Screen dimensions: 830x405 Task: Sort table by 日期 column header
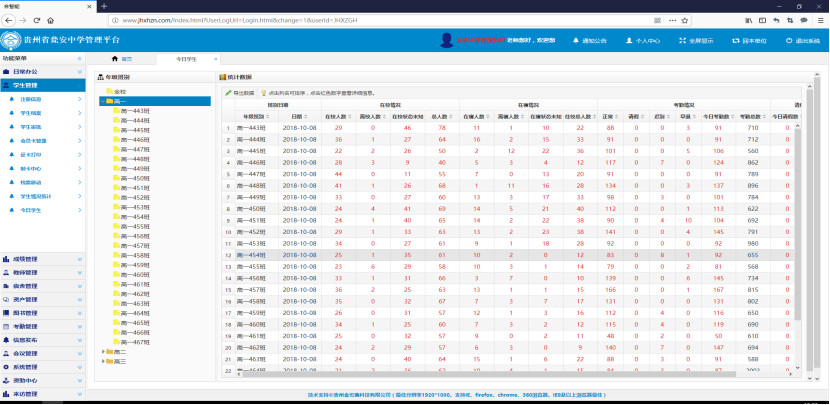pyautogui.click(x=299, y=116)
